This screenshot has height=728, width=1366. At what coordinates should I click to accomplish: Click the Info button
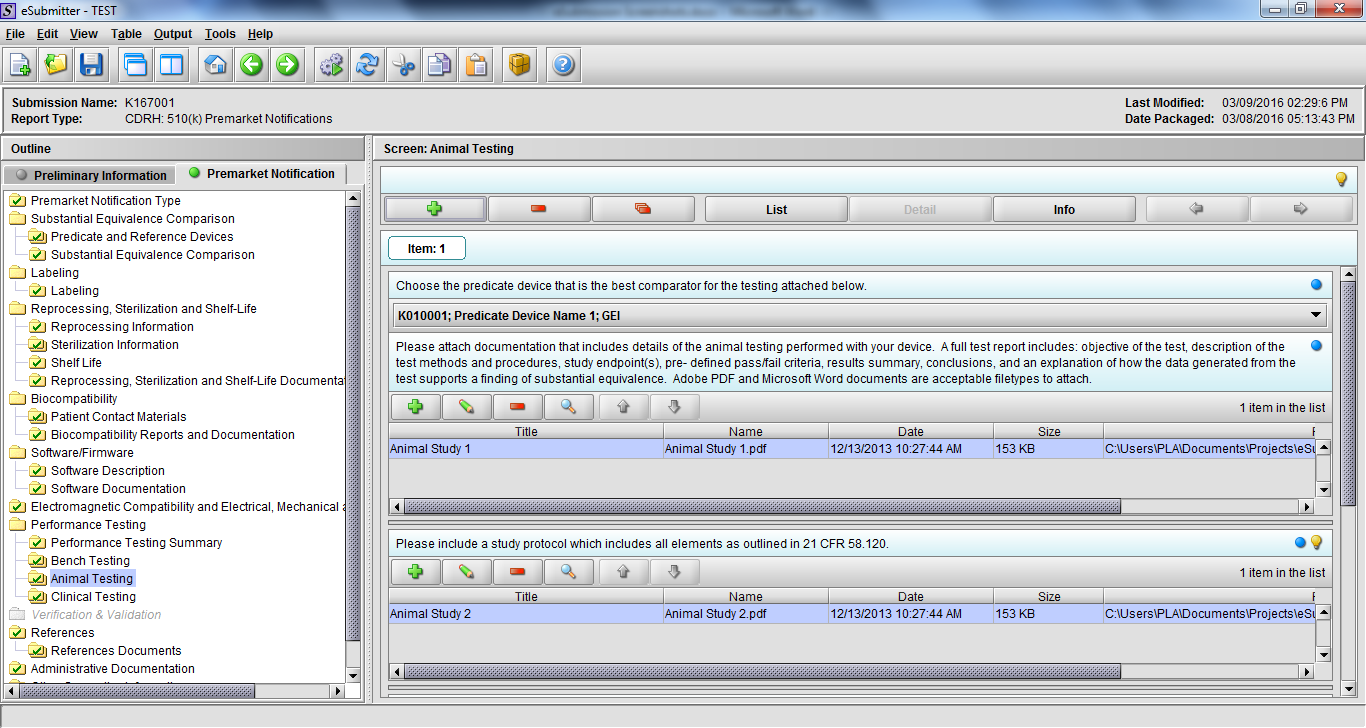[1063, 209]
